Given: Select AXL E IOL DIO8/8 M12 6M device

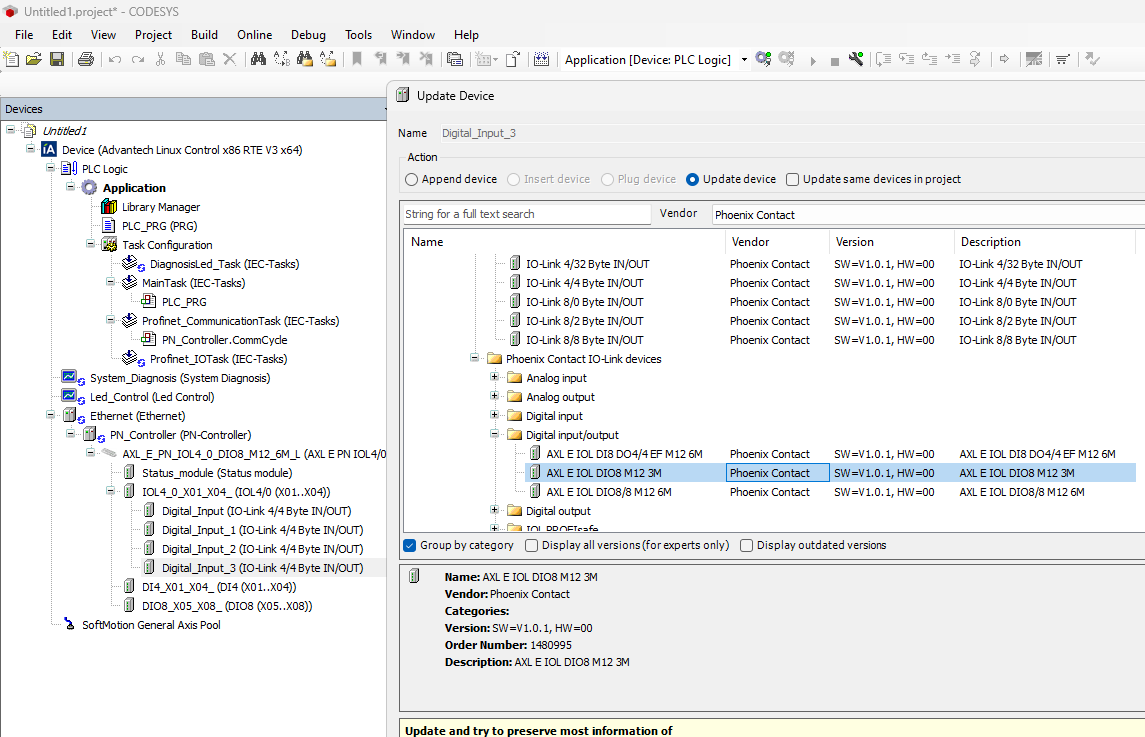Looking at the screenshot, I should 608,492.
